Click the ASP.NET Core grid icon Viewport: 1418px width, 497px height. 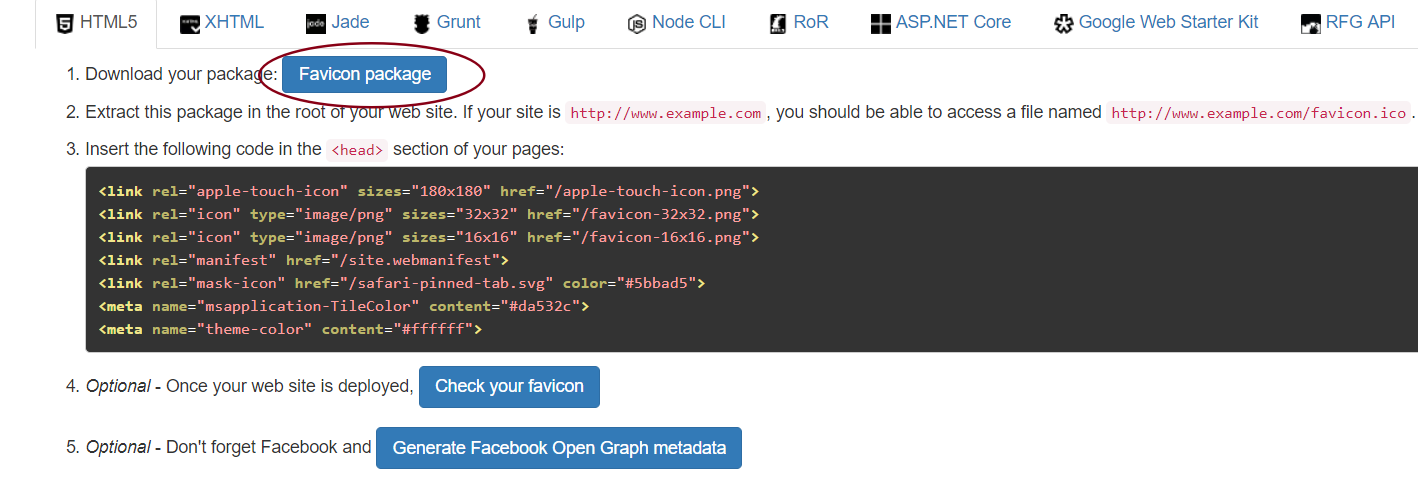pos(880,24)
